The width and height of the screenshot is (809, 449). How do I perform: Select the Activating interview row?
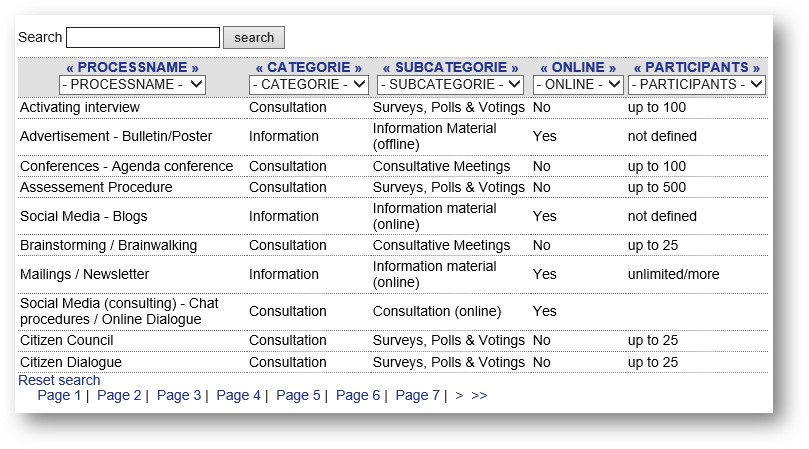tap(393, 107)
